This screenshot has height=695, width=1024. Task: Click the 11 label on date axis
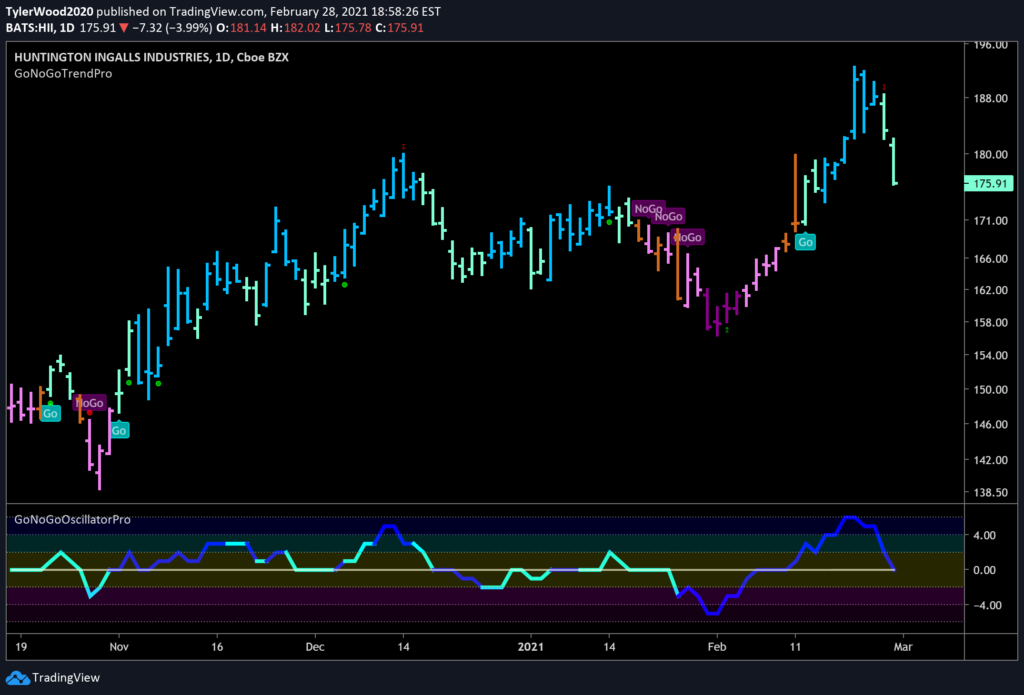pyautogui.click(x=795, y=647)
